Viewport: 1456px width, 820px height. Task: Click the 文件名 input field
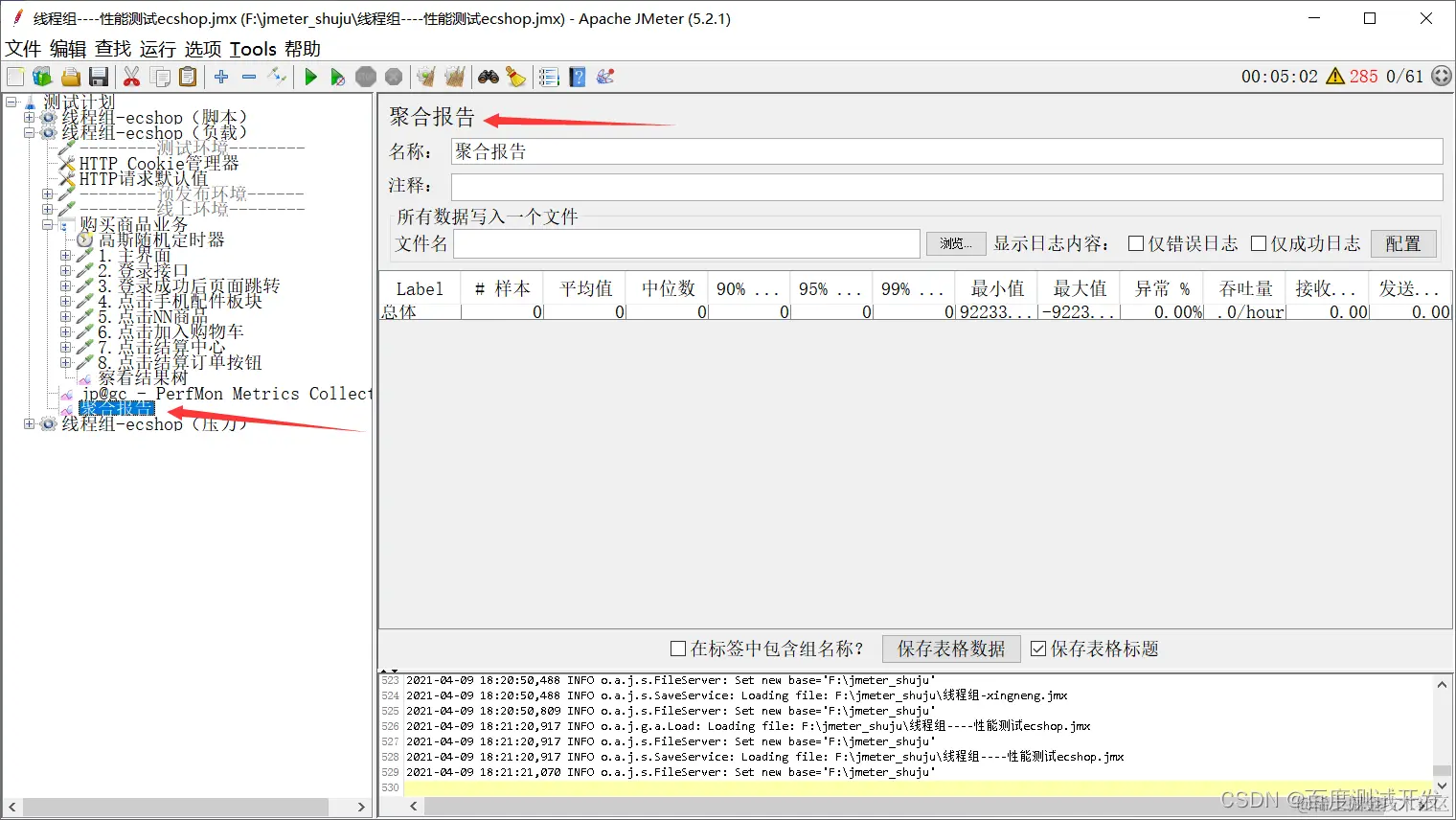pos(687,243)
